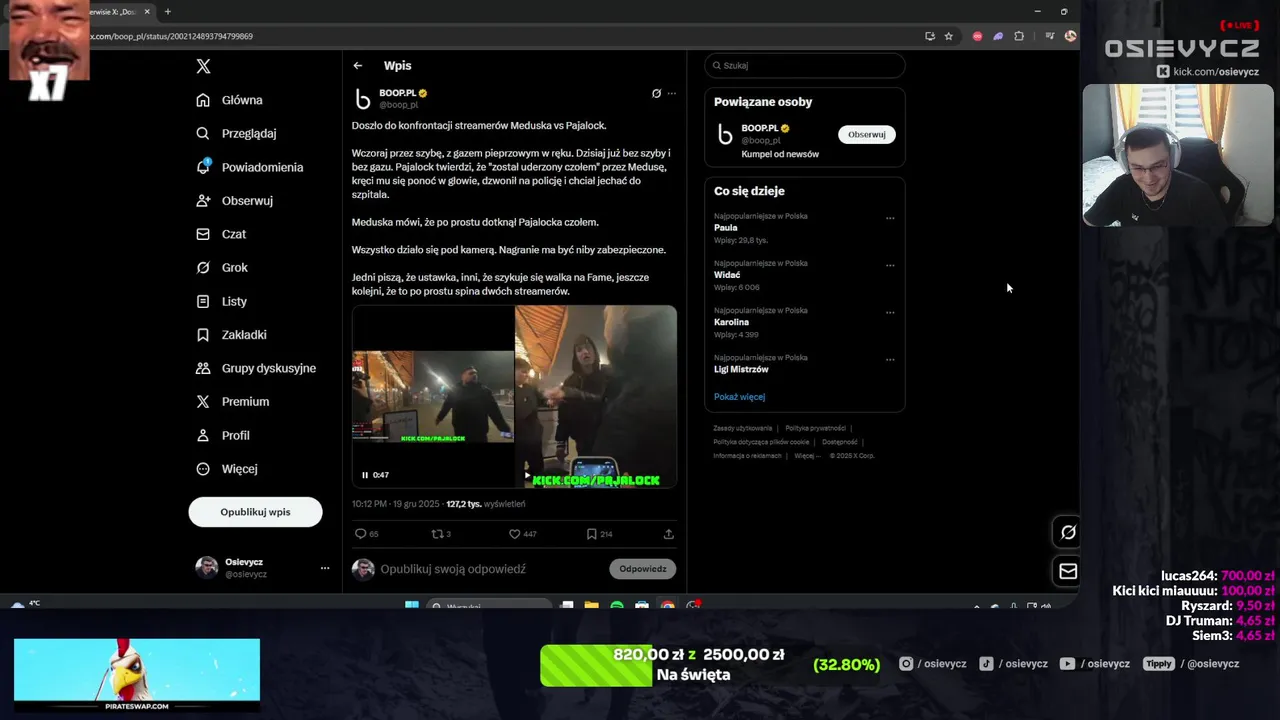The image size is (1280, 720).
Task: Open the browser extensions puzzle icon
Action: tap(1019, 36)
